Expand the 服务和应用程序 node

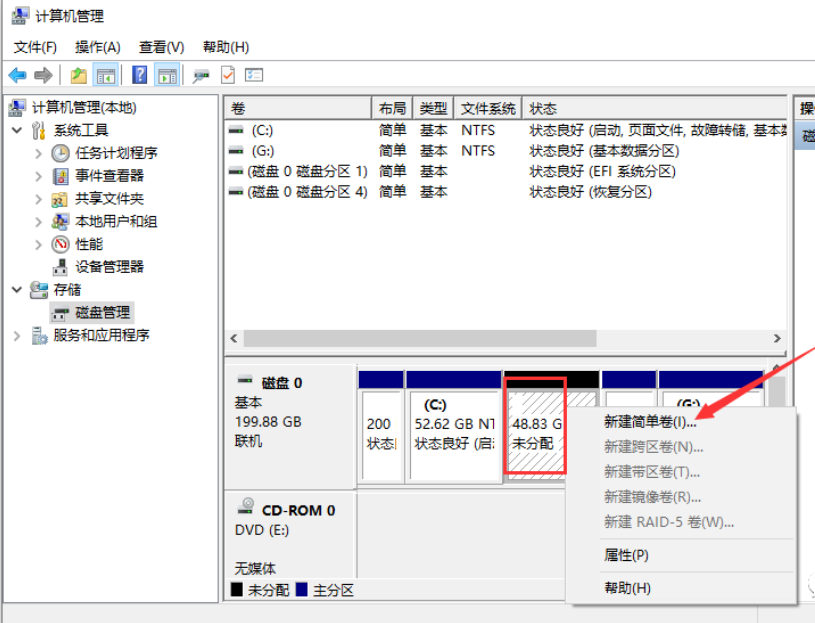[x=17, y=336]
